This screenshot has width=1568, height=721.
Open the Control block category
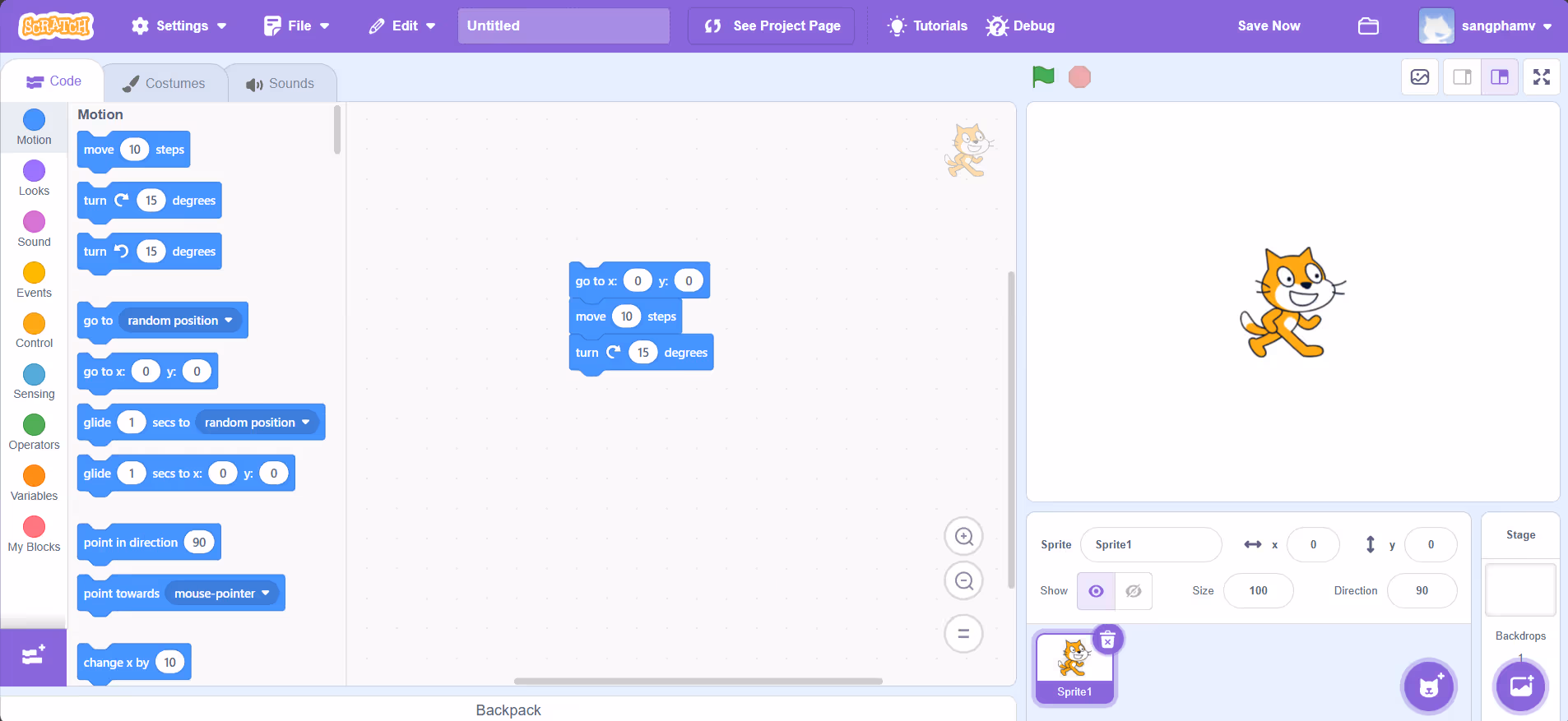(x=34, y=330)
